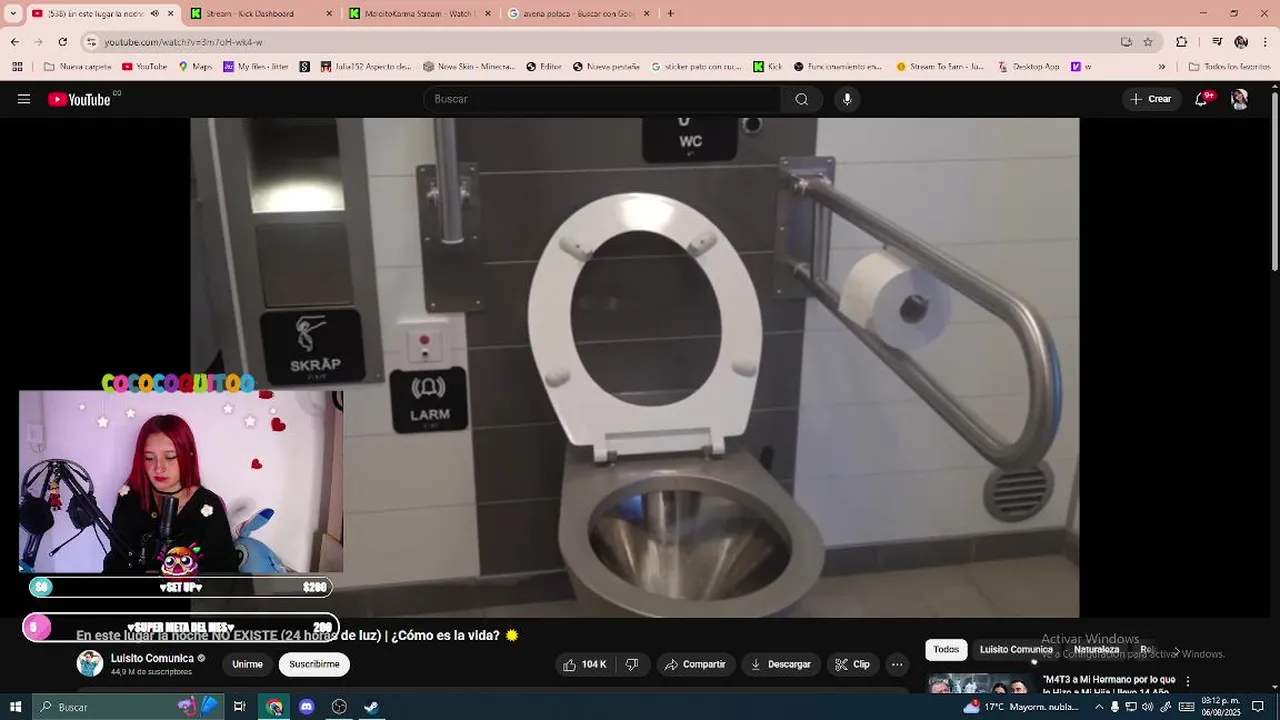This screenshot has height=720, width=1280.
Task: Click the YouTube search magnifier button
Action: (801, 99)
